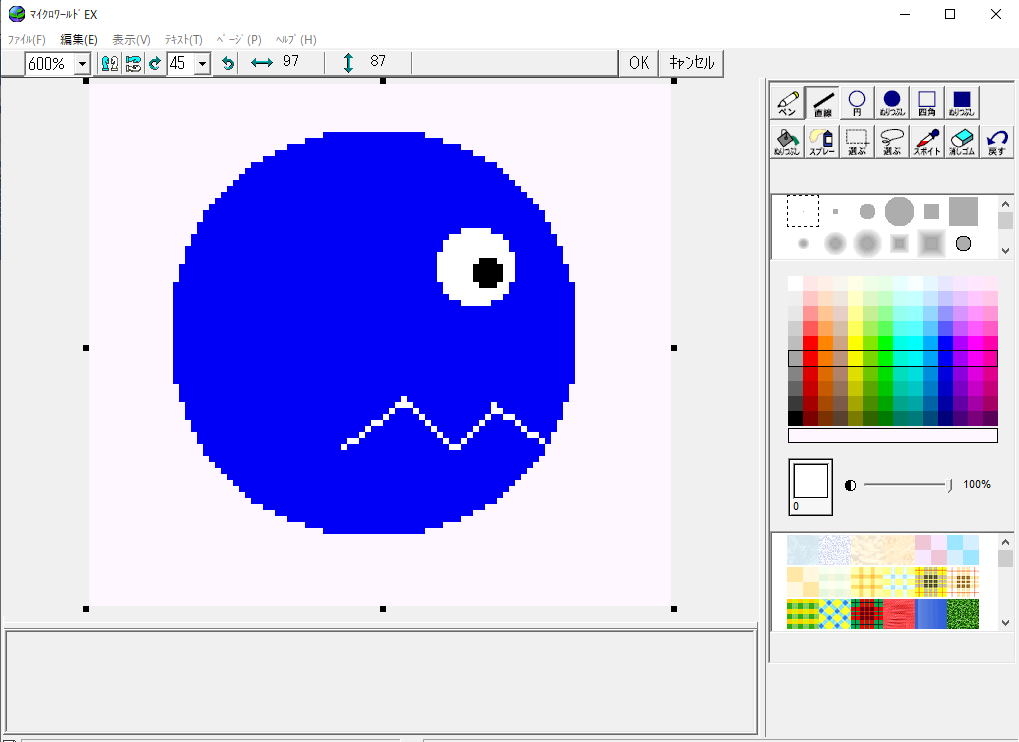Click the 戻す (undo) tool button

click(x=997, y=142)
